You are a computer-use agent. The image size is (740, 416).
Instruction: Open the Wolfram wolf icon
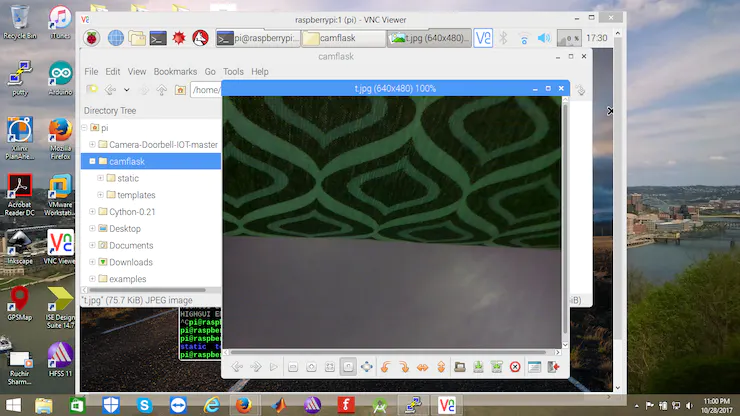coord(201,38)
